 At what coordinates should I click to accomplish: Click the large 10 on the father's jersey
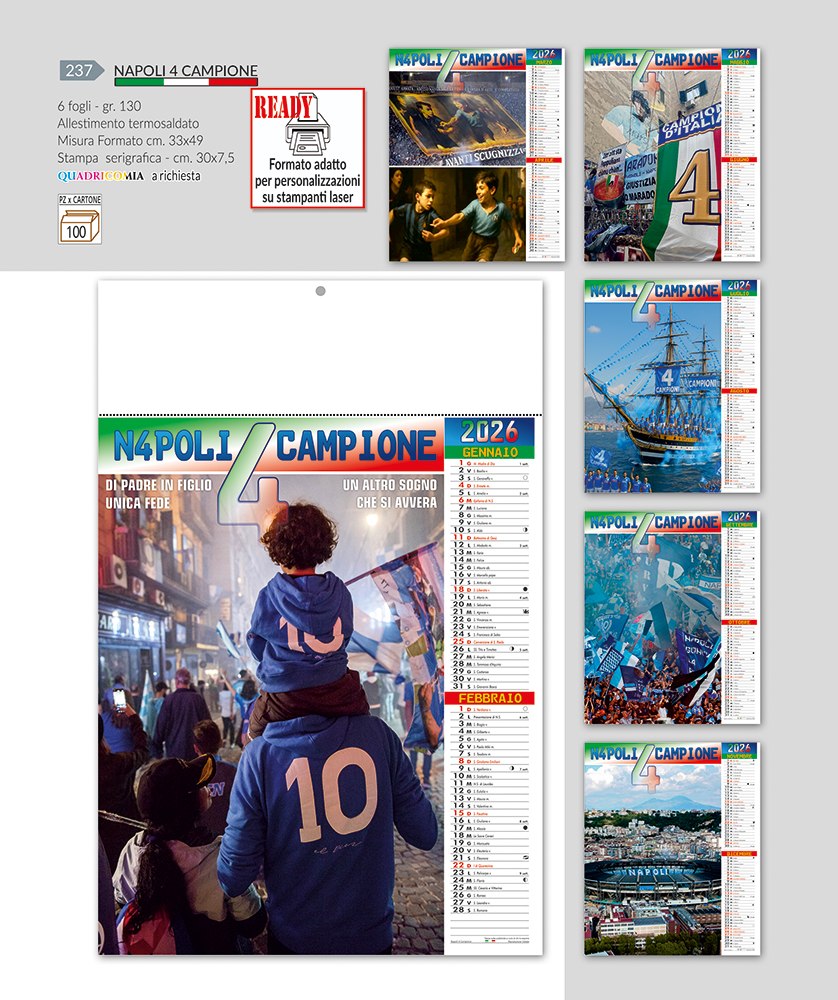click(x=331, y=793)
